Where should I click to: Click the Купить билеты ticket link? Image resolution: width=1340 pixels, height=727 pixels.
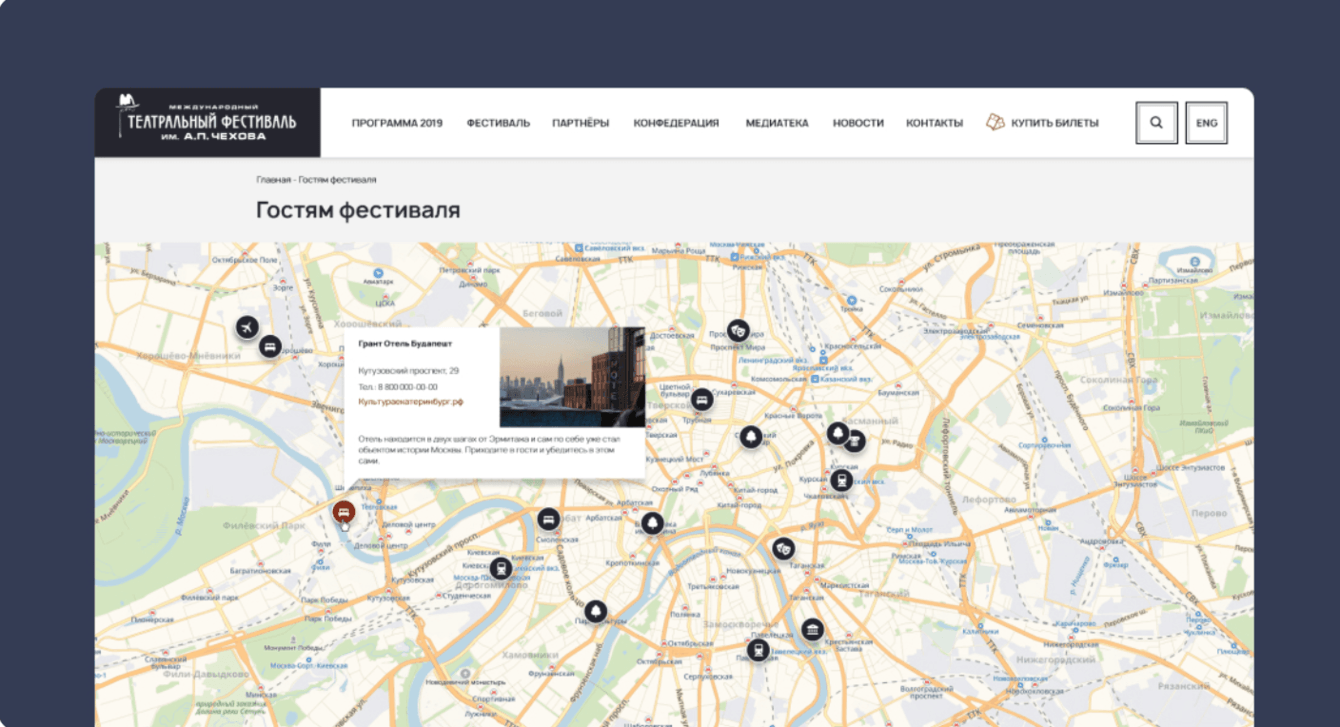[x=1042, y=123]
